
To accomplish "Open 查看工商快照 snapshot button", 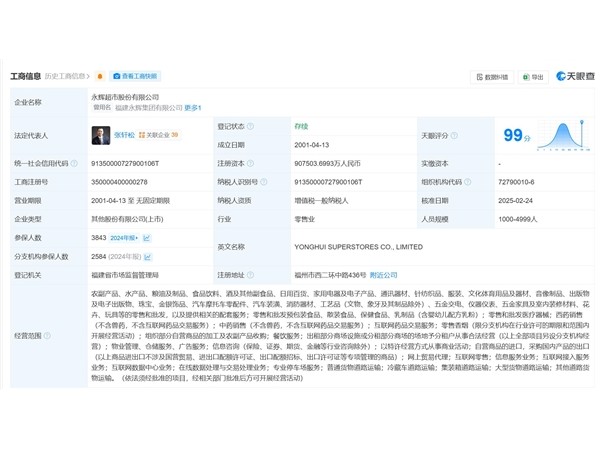I will coord(135,77).
